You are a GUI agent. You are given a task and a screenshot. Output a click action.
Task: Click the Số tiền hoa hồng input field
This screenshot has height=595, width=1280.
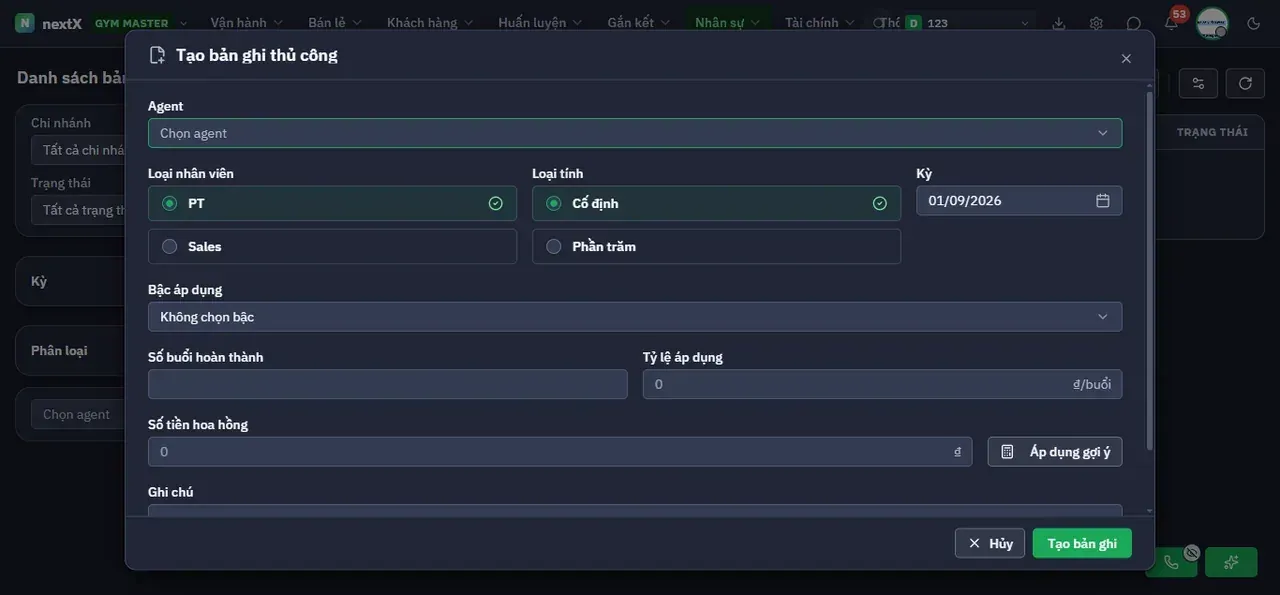(x=560, y=452)
